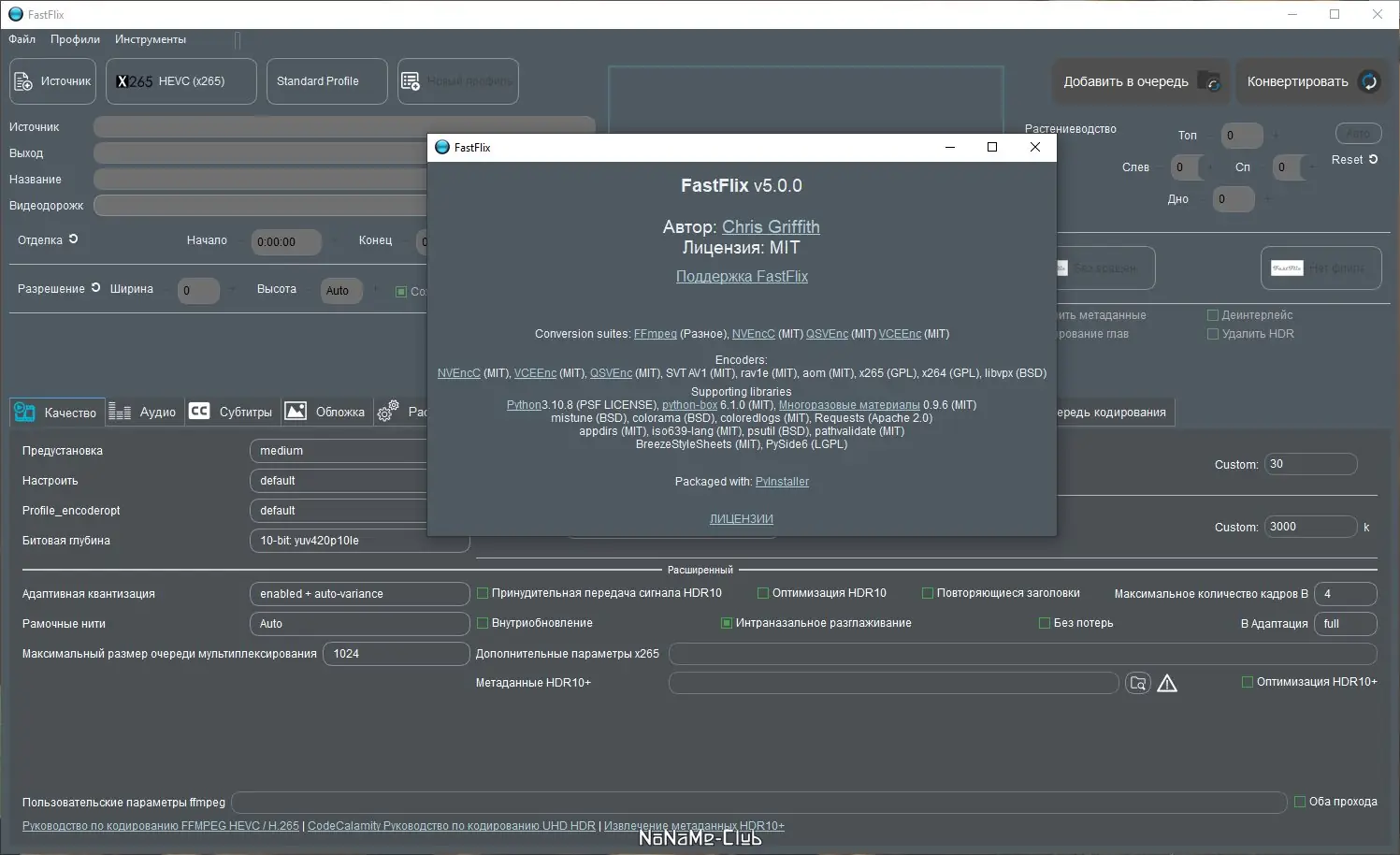This screenshot has height=855, width=1400.
Task: Toggle the Деинтерлейс checkbox
Action: click(x=1213, y=315)
